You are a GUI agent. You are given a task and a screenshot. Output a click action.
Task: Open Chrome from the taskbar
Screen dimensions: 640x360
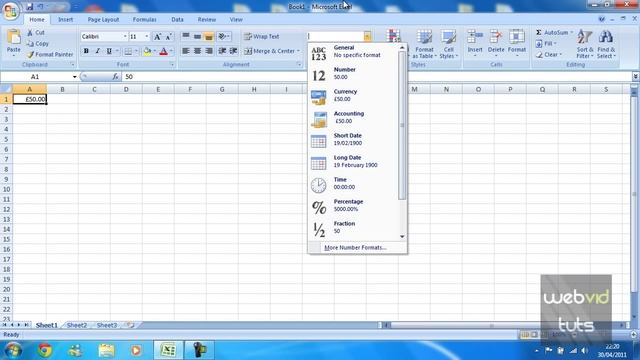(45, 350)
